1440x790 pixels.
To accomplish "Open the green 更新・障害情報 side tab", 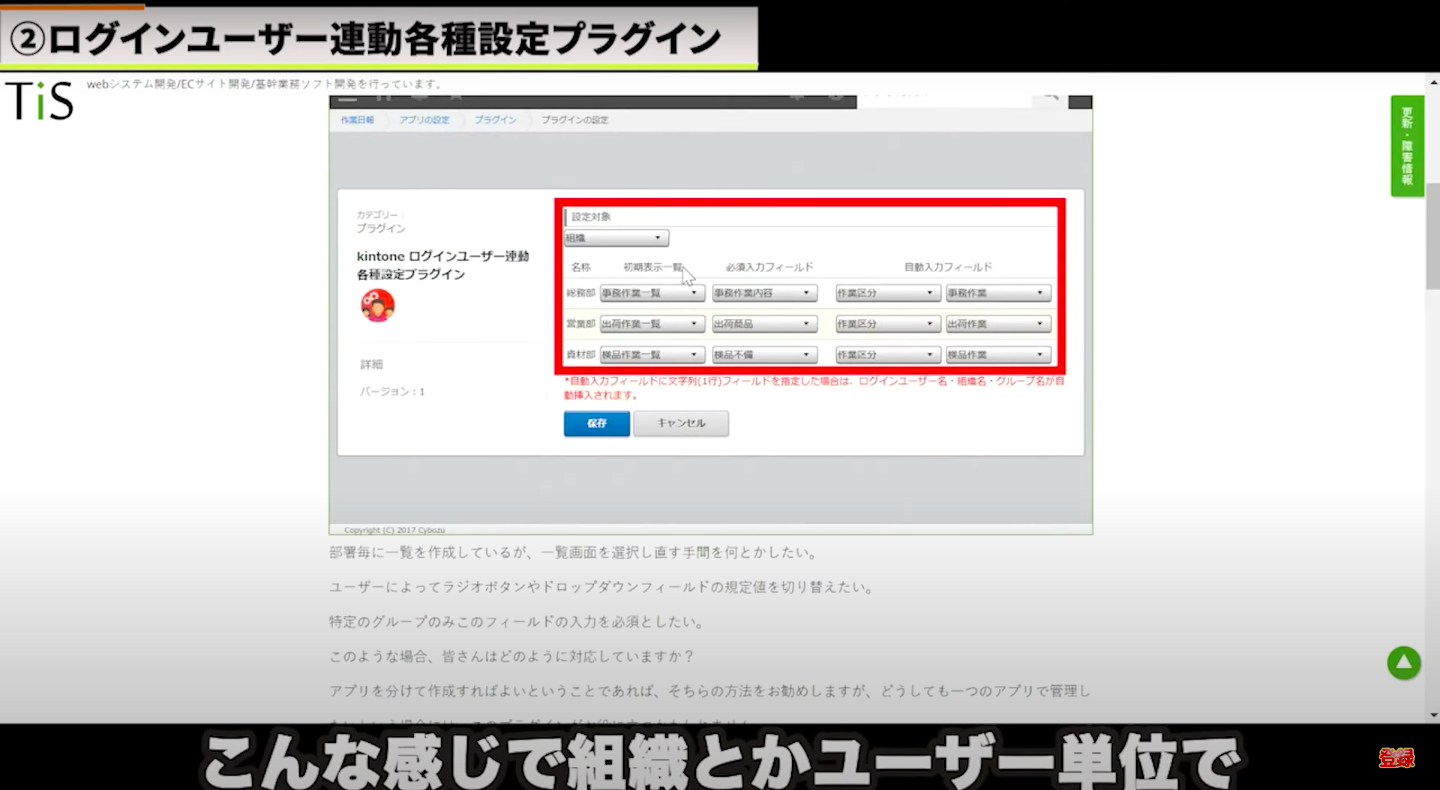I will (1407, 146).
